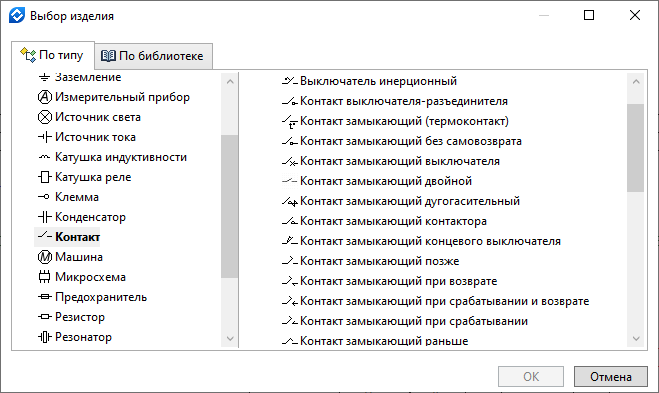
Task: Select Контакт замыкающий (термоконтакт) symbol icon
Action: [x=290, y=121]
